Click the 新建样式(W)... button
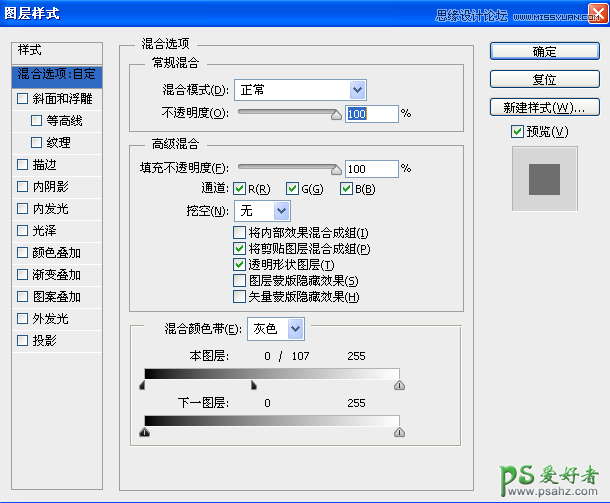The image size is (610, 503). click(x=544, y=107)
